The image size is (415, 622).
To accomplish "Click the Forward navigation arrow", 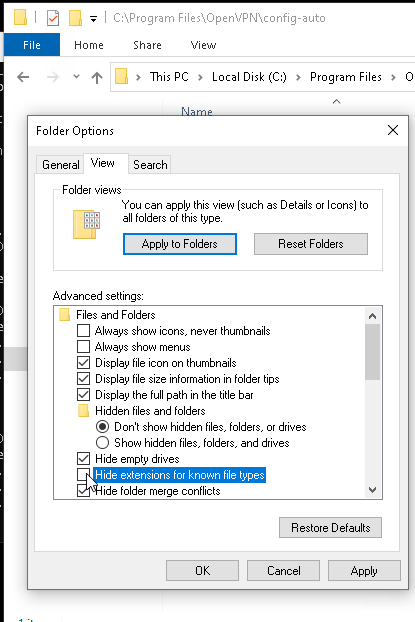I will pyautogui.click(x=52, y=77).
